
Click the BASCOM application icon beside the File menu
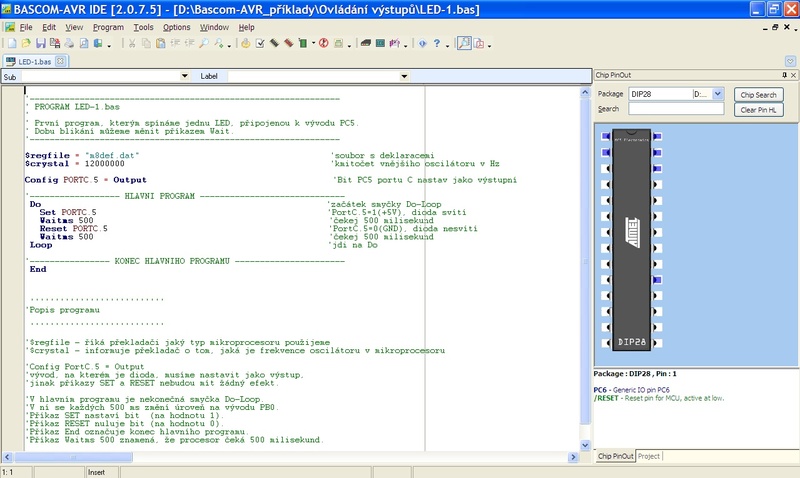pyautogui.click(x=10, y=27)
